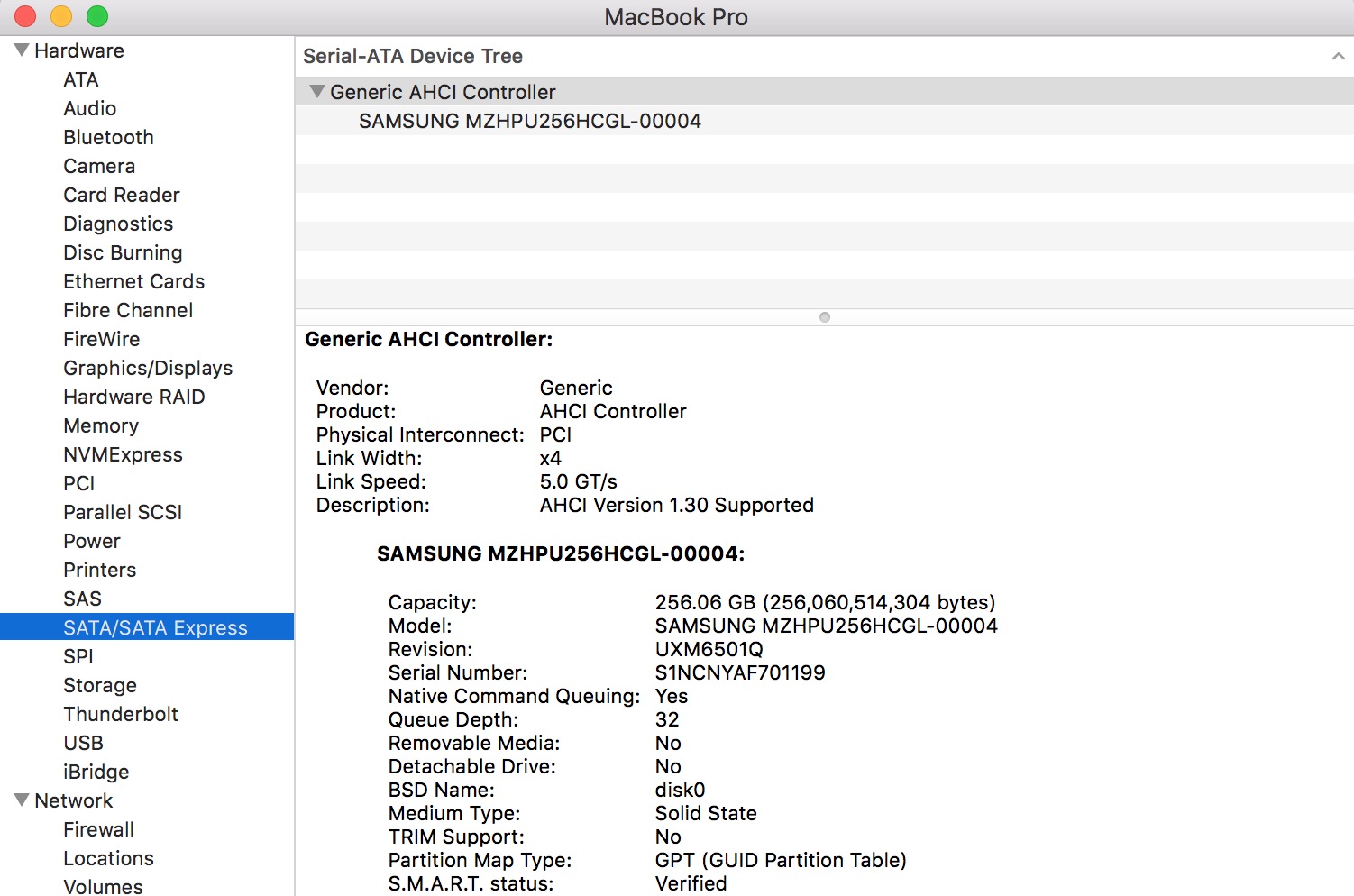1354x896 pixels.
Task: Collapse the Network section triangle
Action: pyautogui.click(x=22, y=800)
